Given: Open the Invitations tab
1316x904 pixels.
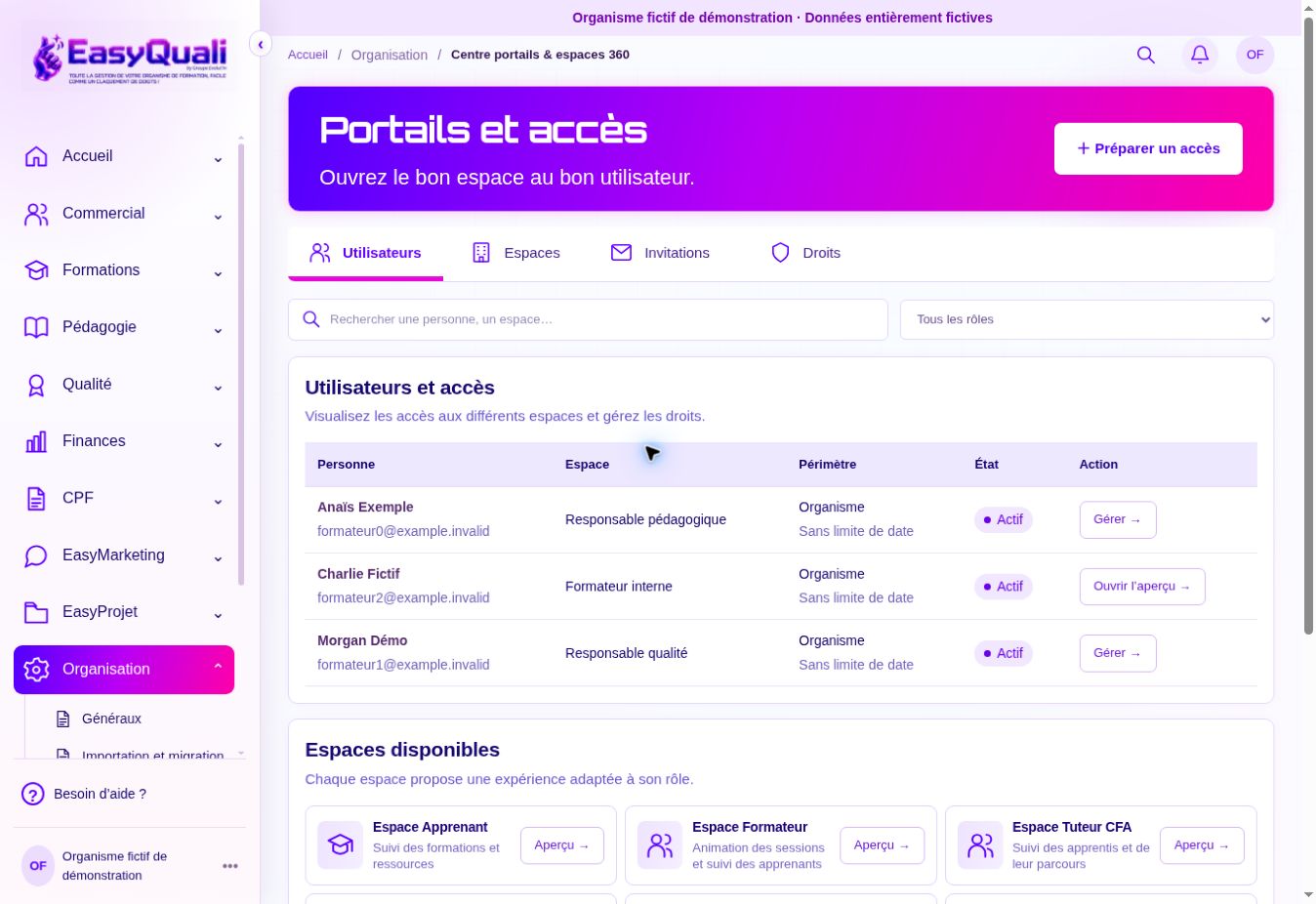Looking at the screenshot, I should click(x=660, y=253).
